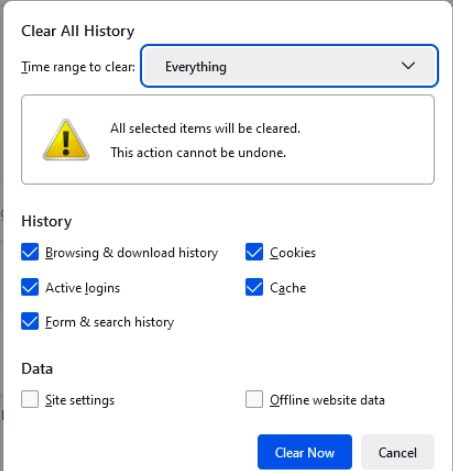Uncheck Browsing & download history checkbox
This screenshot has height=471, width=454.
(x=30, y=252)
